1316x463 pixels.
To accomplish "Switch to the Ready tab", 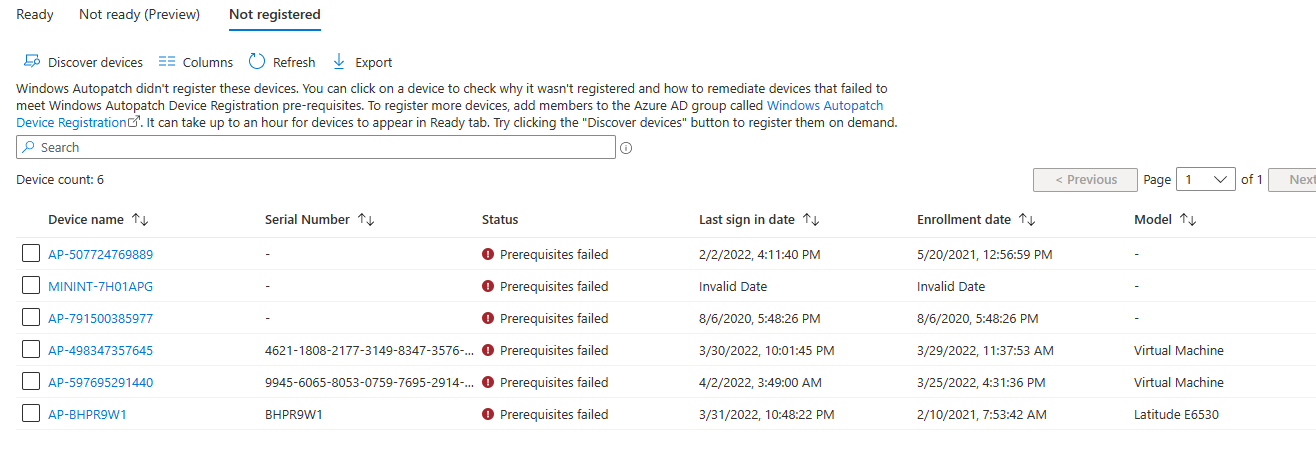I will (35, 15).
